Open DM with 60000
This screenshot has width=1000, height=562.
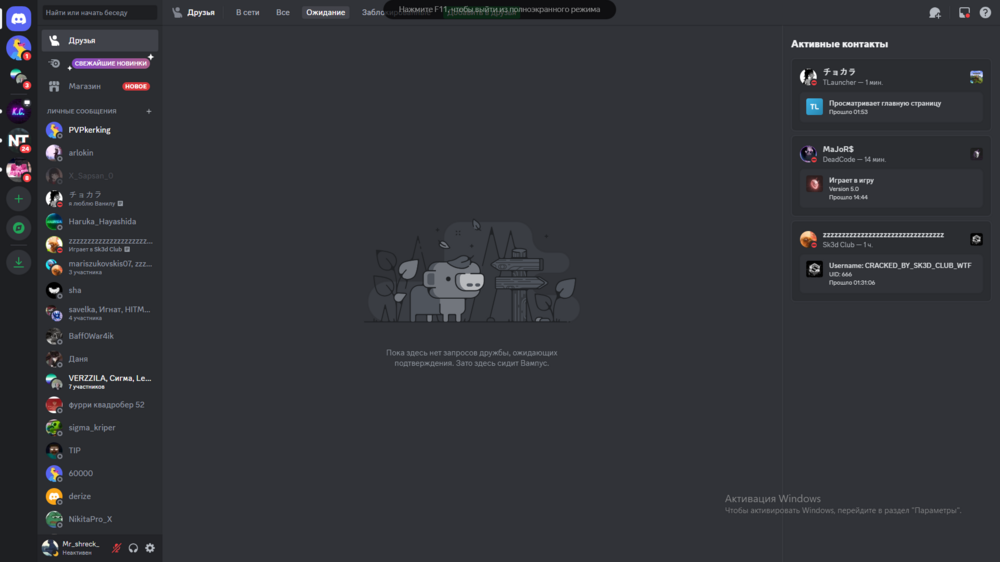click(x=100, y=473)
